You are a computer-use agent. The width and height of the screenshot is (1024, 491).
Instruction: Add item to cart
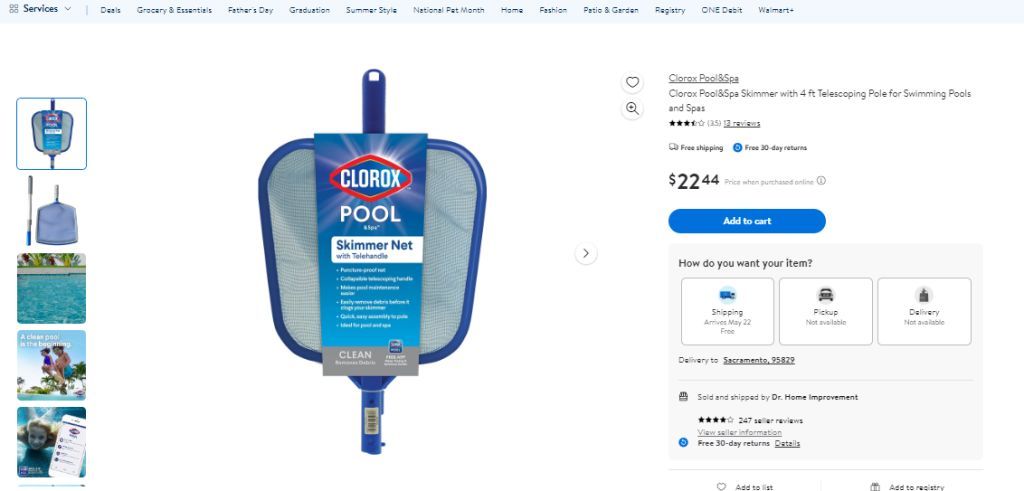(747, 221)
